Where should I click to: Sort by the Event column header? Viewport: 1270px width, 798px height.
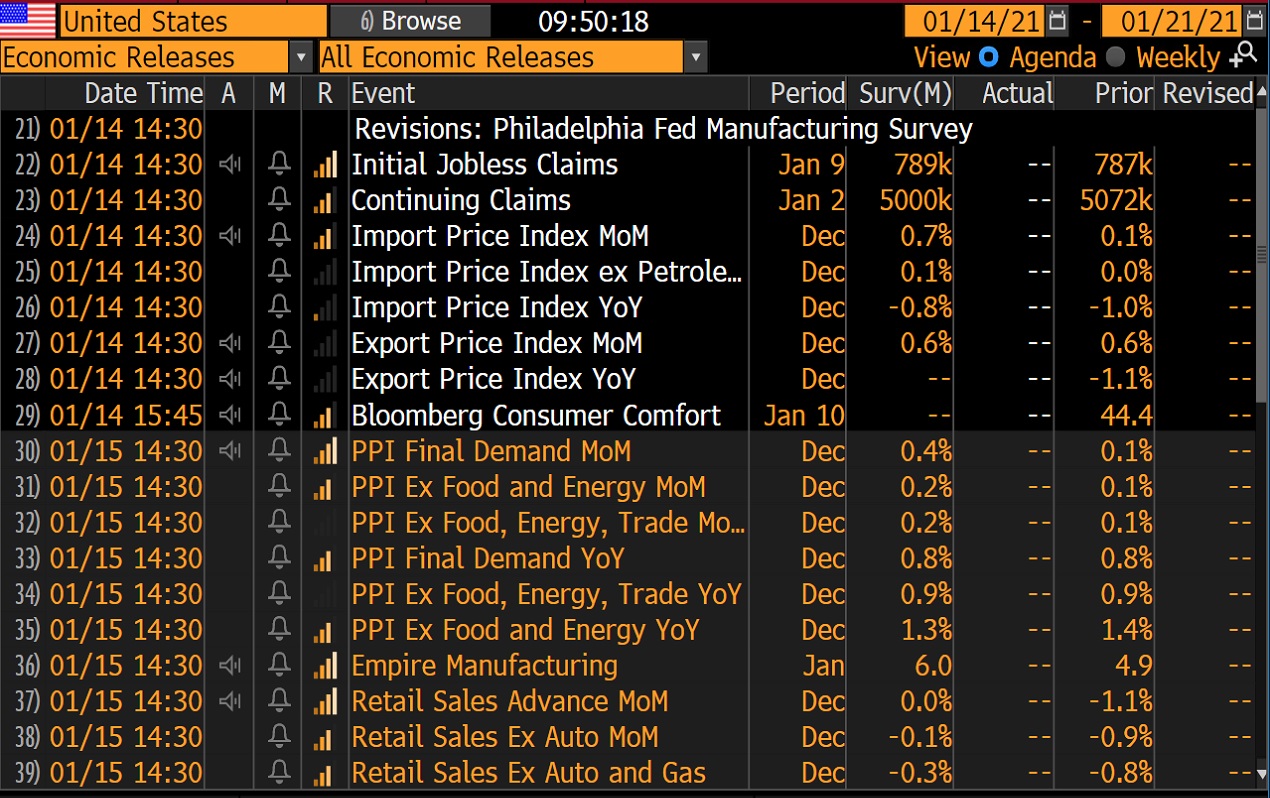pos(383,93)
